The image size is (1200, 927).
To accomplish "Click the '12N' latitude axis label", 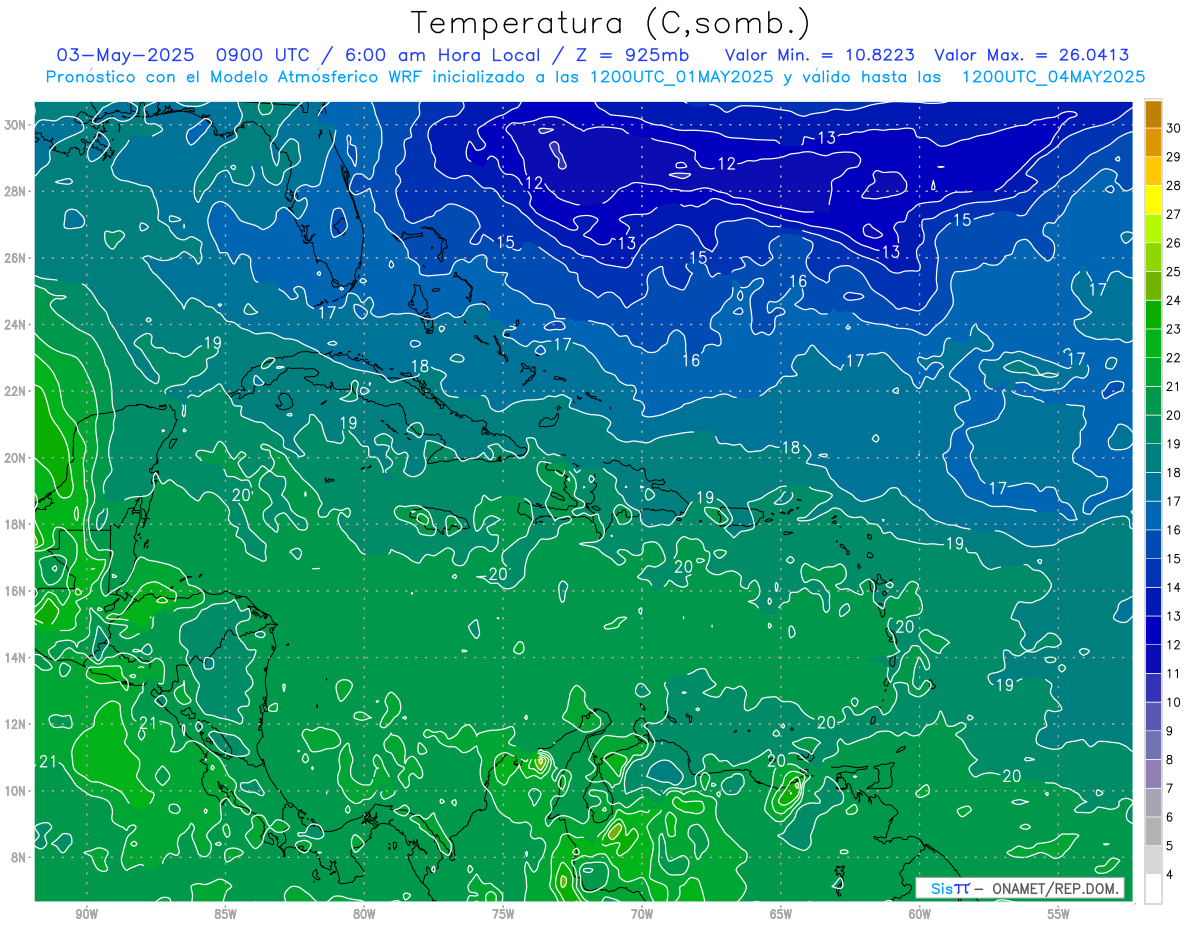I will tap(15, 724).
